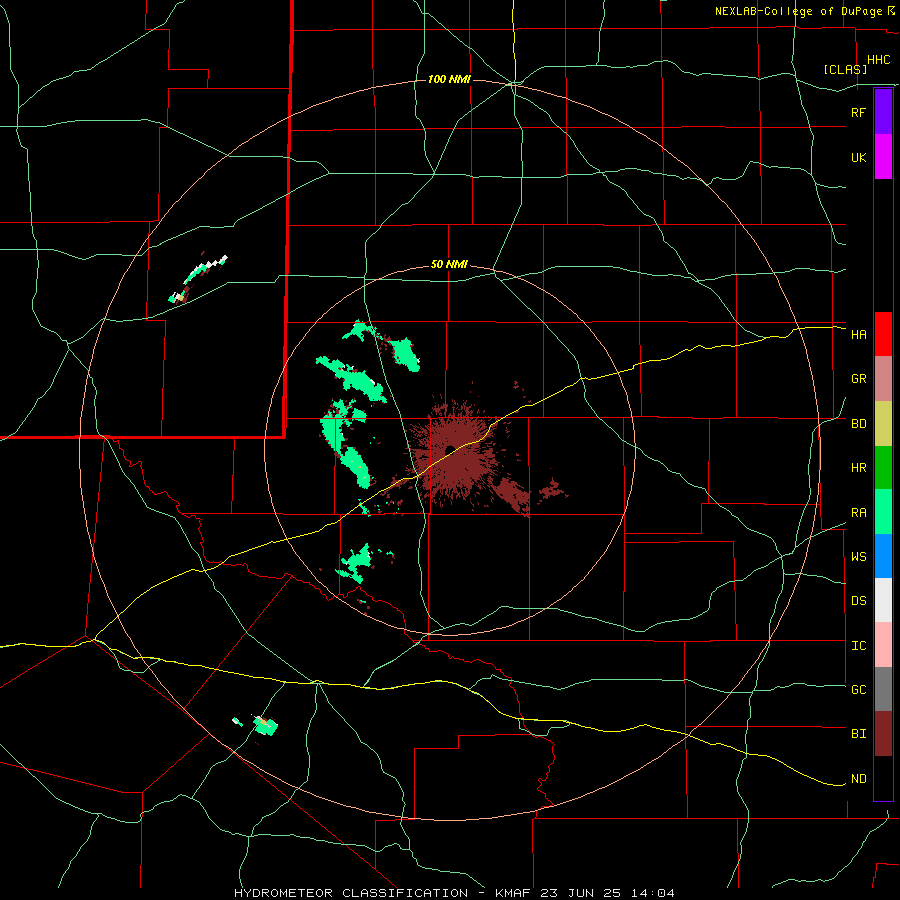Click the HR legend label

(858, 468)
